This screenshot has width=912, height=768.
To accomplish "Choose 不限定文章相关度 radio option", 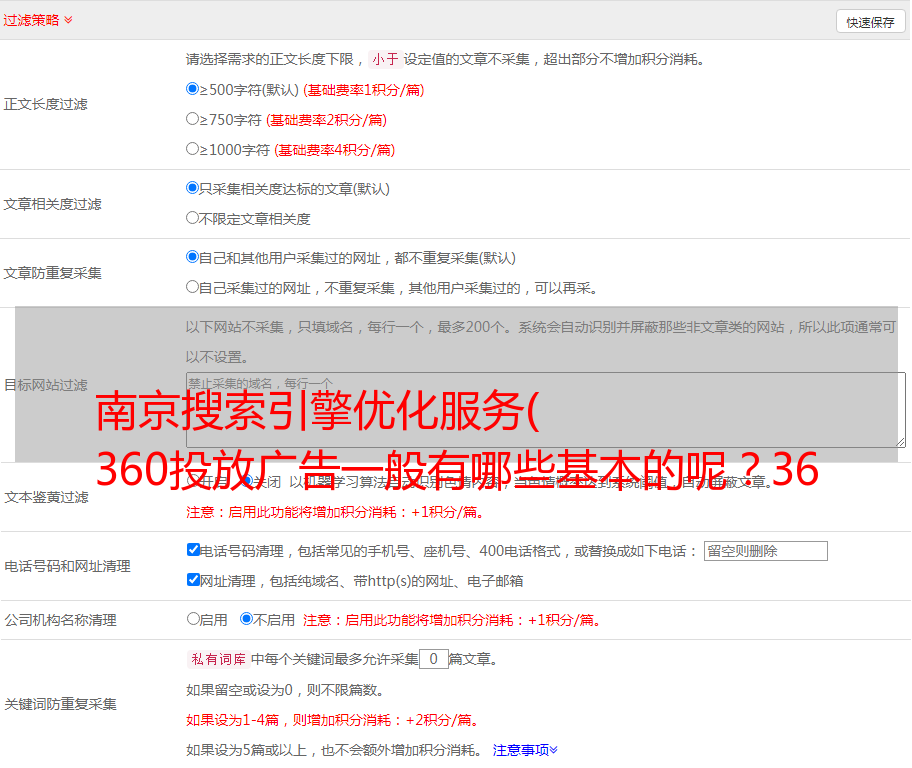I will (x=192, y=218).
